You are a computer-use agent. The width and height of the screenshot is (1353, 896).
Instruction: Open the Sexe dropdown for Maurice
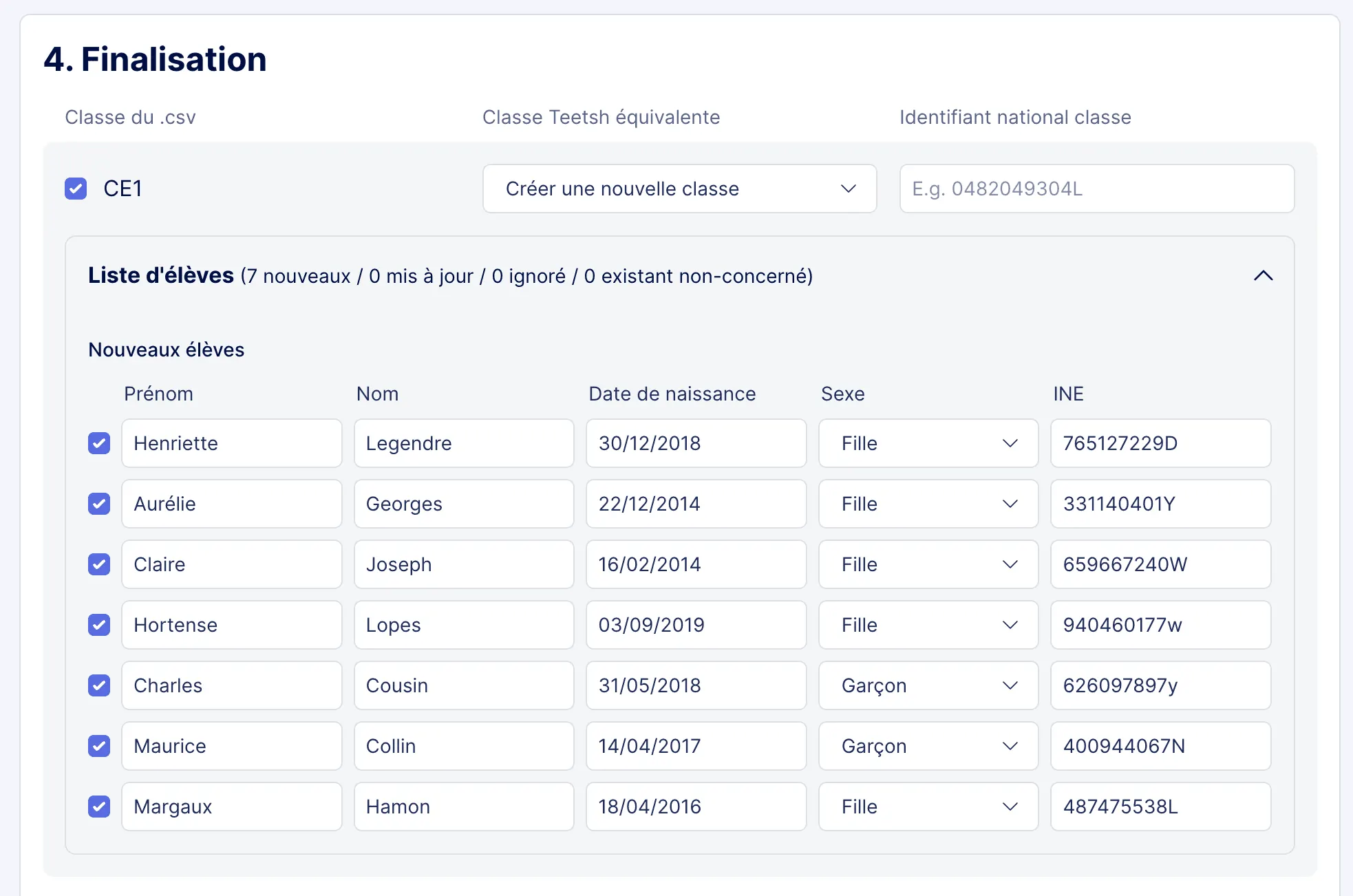(x=928, y=746)
